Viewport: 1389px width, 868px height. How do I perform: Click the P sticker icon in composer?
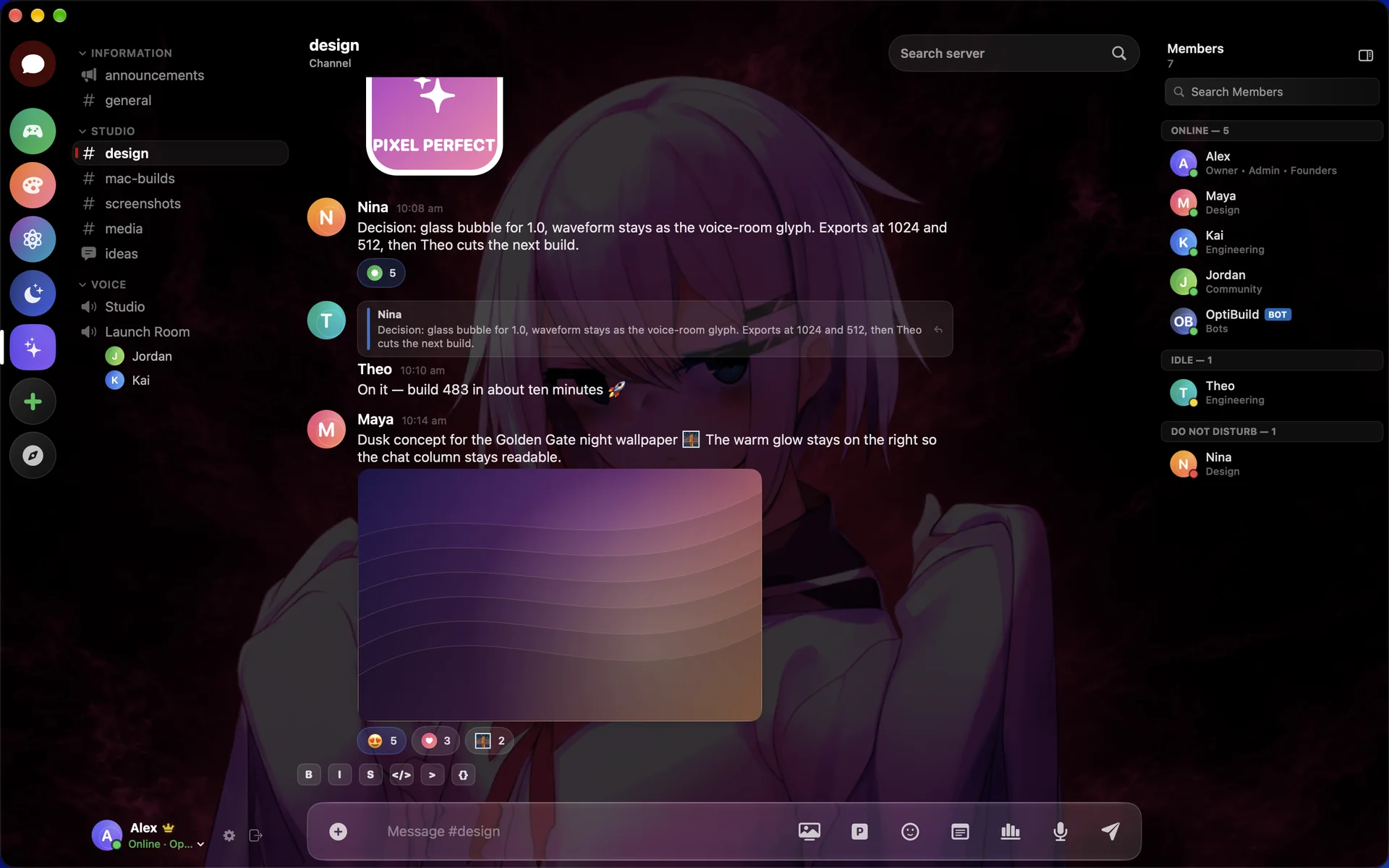[859, 832]
